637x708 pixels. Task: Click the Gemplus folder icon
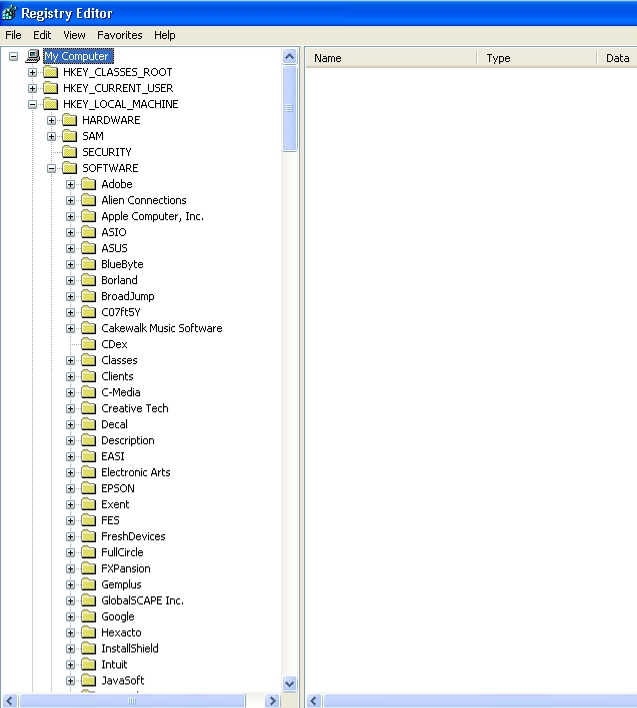click(x=88, y=585)
